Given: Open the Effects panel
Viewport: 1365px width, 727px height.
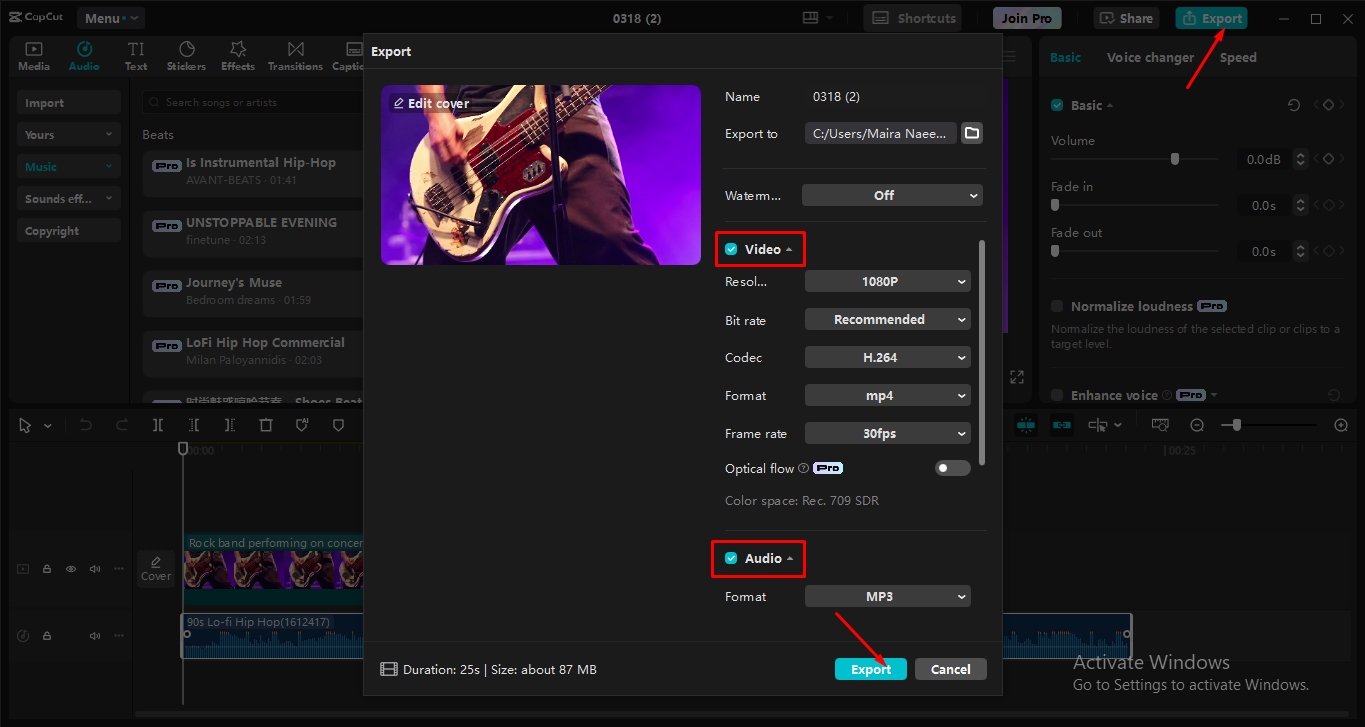Looking at the screenshot, I should [237, 55].
